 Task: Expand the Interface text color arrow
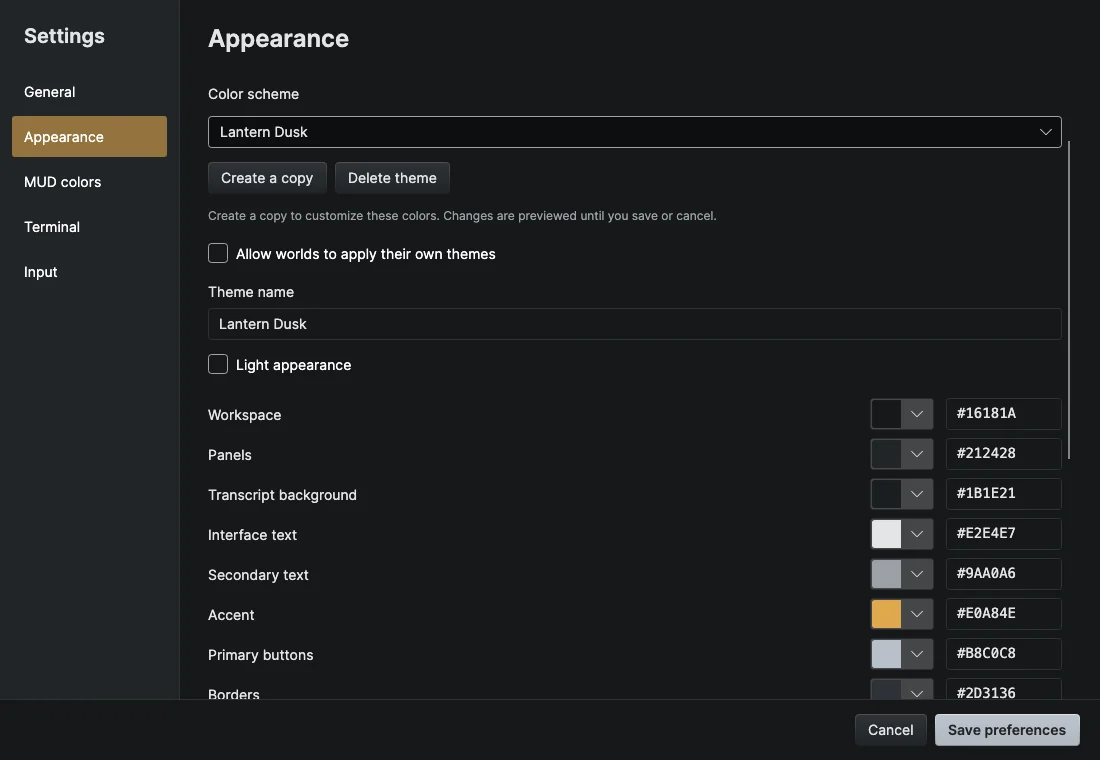click(917, 534)
